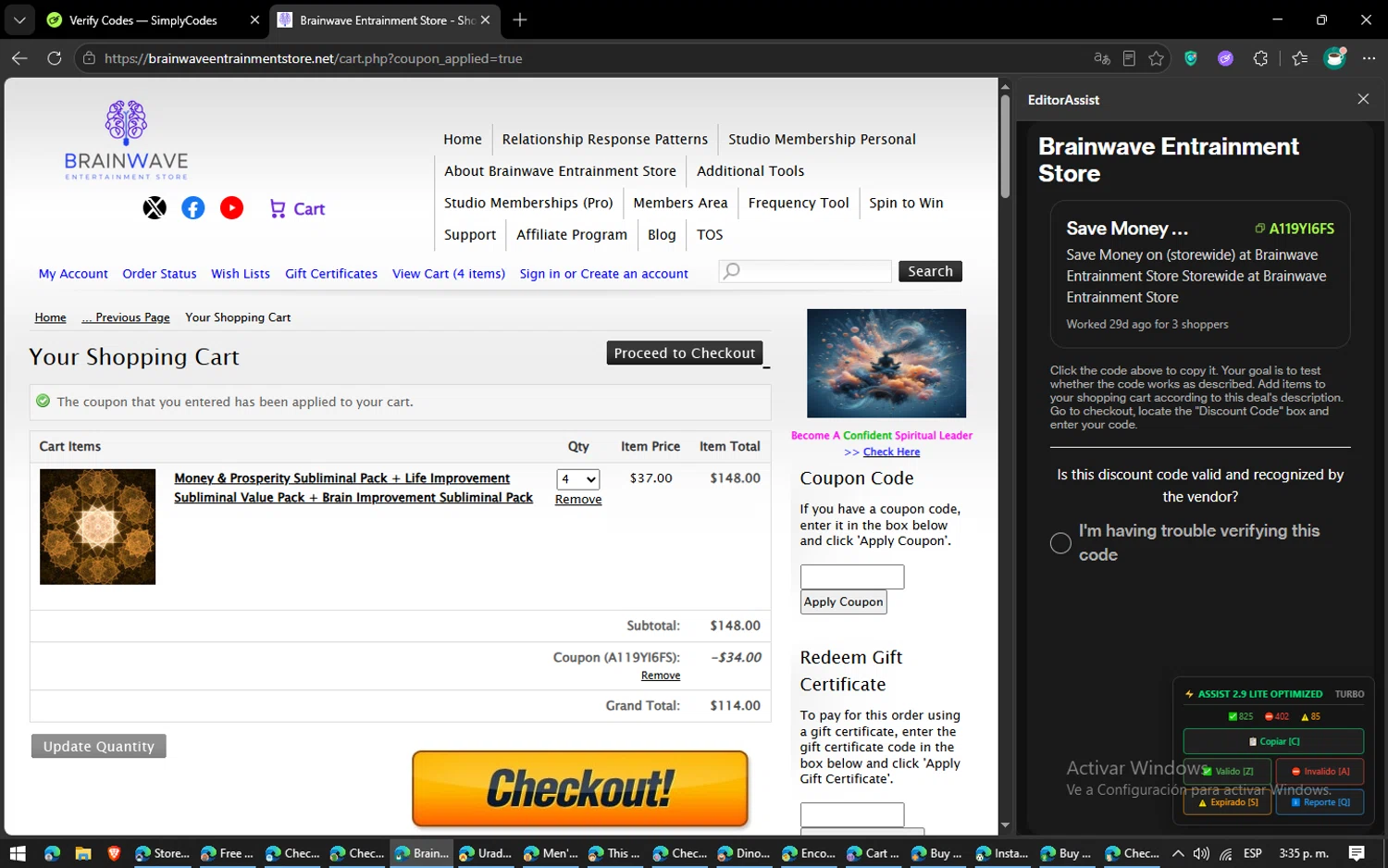Screen dimensions: 1388x868
Task: Open the Home menu item
Action: [463, 139]
